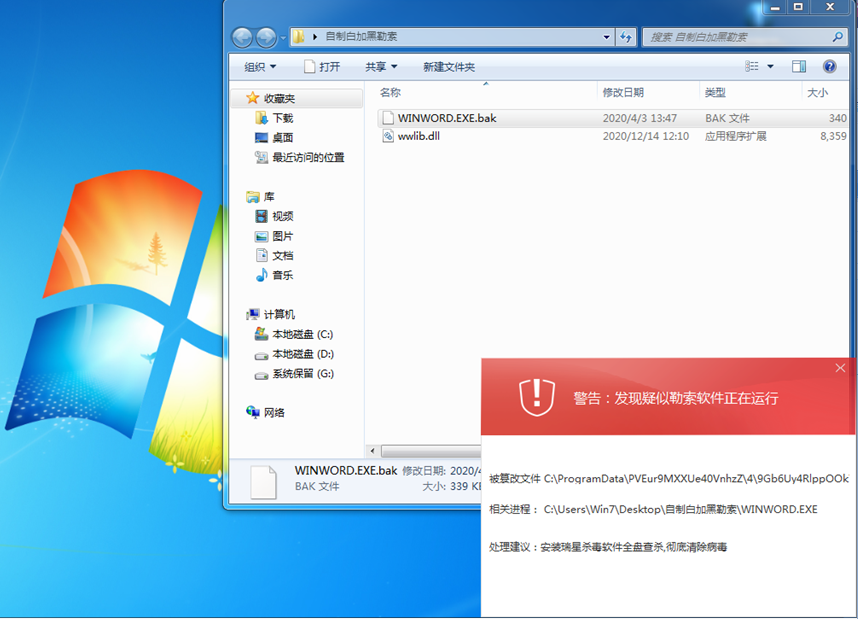858x619 pixels.
Task: Toggle the preview pane icon
Action: point(799,67)
